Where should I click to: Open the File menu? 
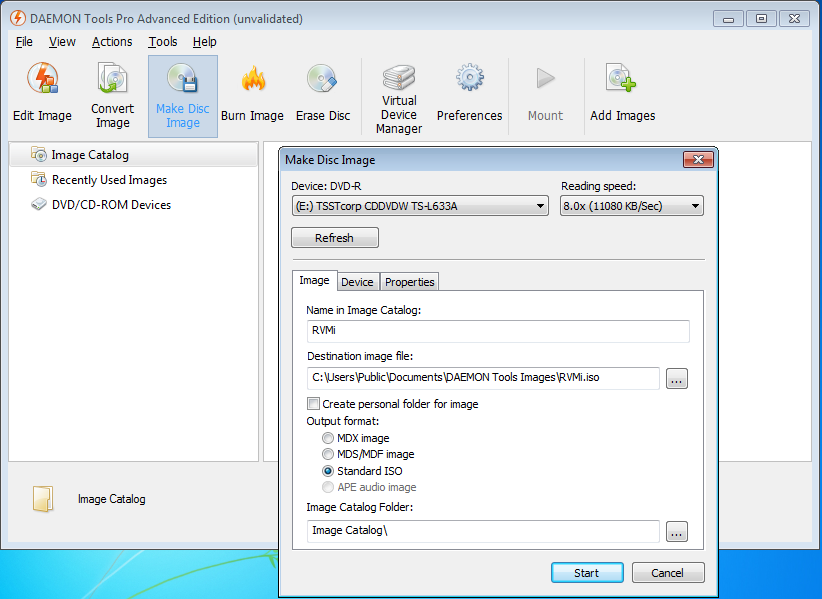(24, 42)
